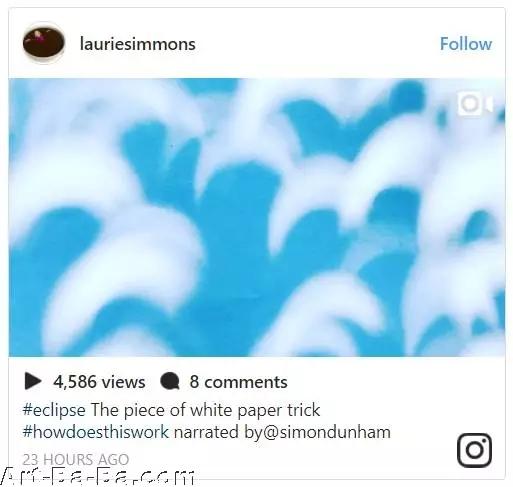
Task: Open the lauriesimmons profile avatar
Action: (44, 43)
